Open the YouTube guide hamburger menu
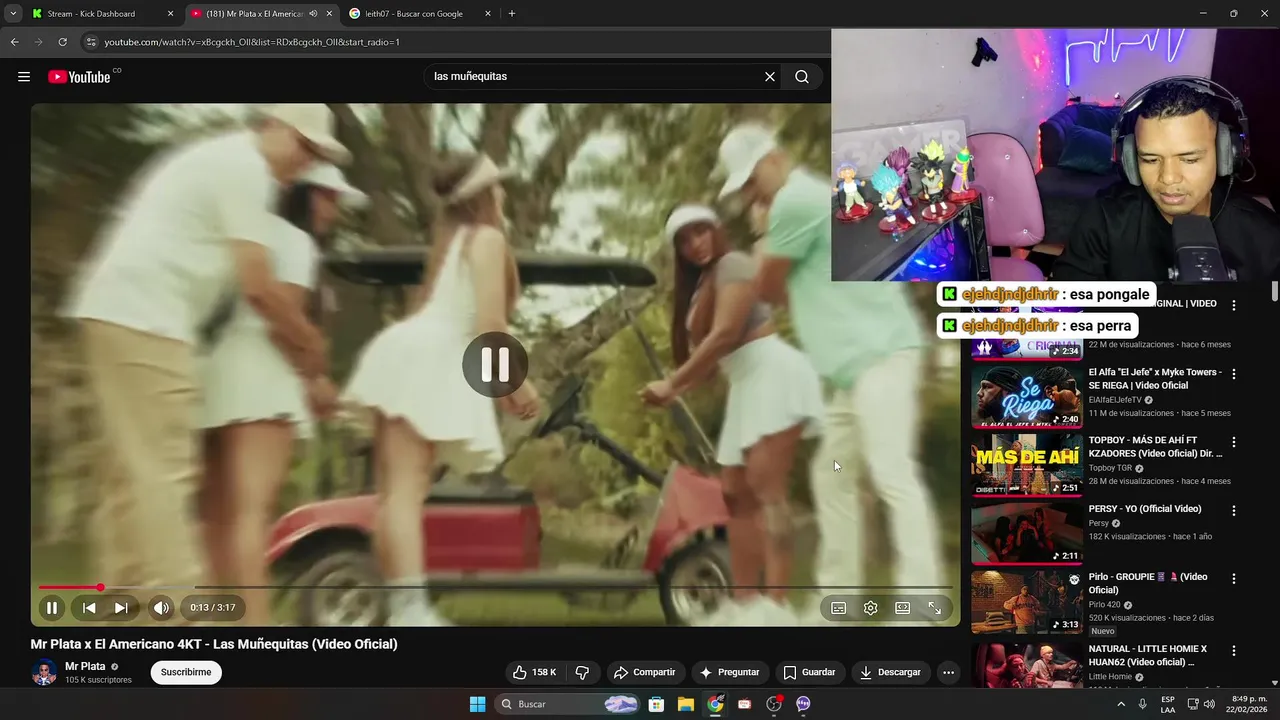This screenshot has height=720, width=1280. coord(24,77)
